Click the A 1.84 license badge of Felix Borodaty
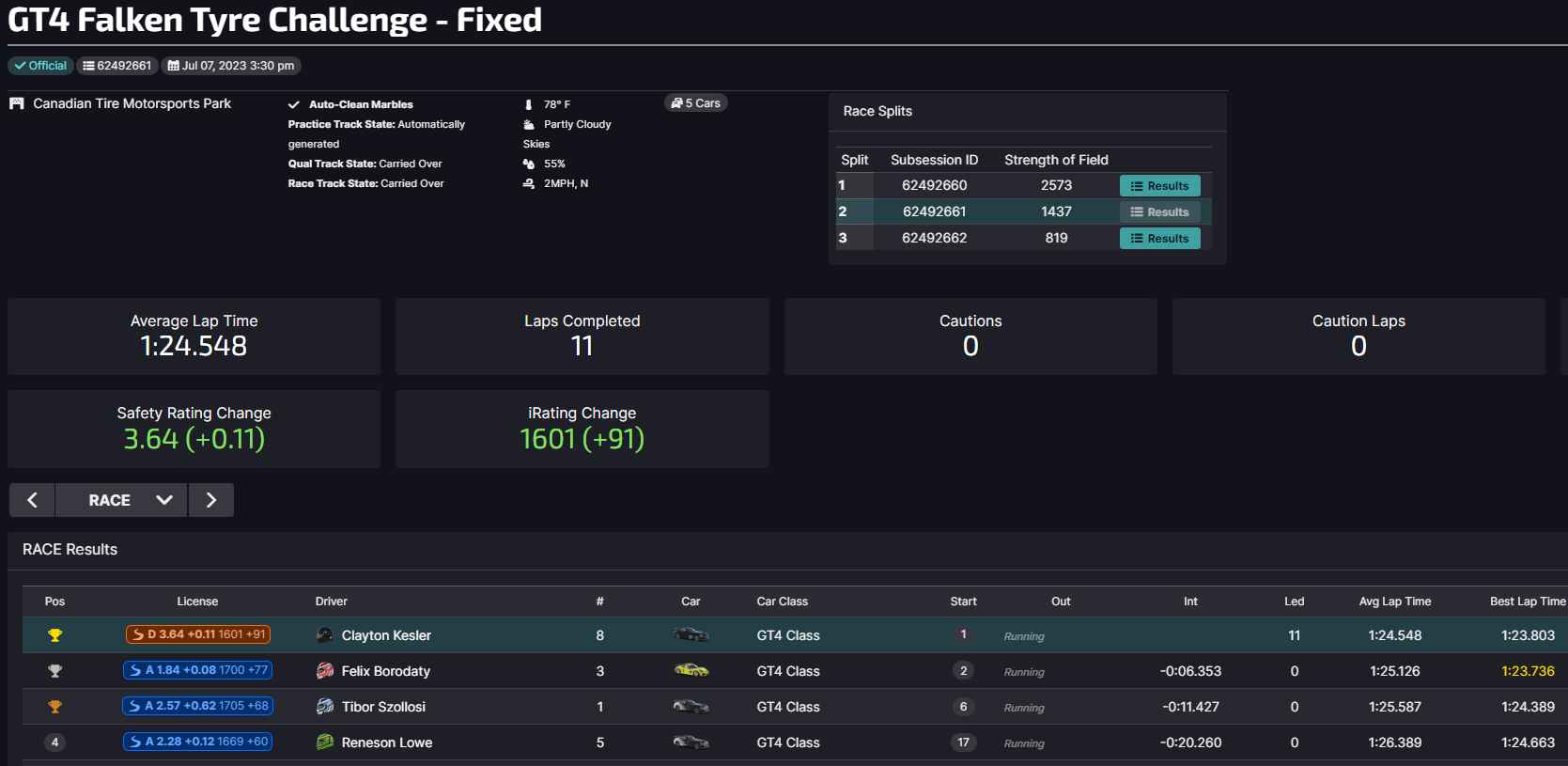Screen dimensions: 1568x766 coord(198,670)
